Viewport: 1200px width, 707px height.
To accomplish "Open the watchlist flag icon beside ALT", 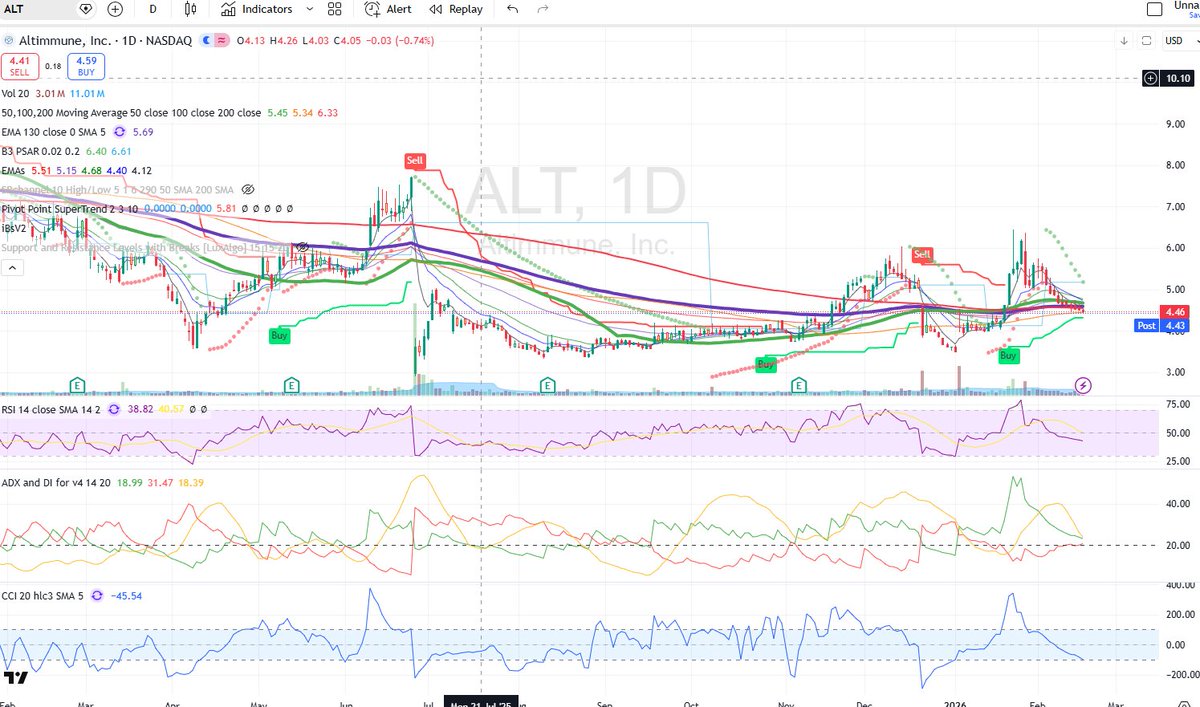I will click(85, 9).
